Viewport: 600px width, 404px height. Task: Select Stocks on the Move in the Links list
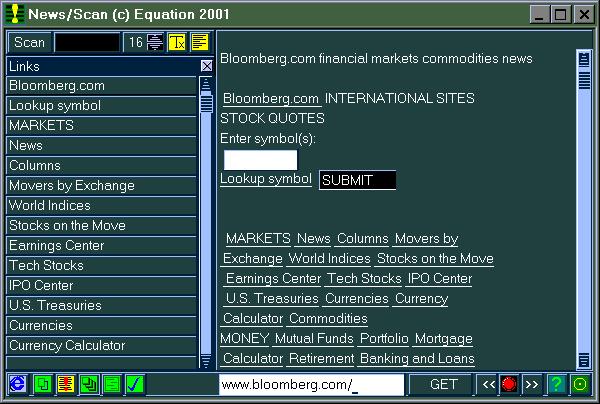coord(101,225)
